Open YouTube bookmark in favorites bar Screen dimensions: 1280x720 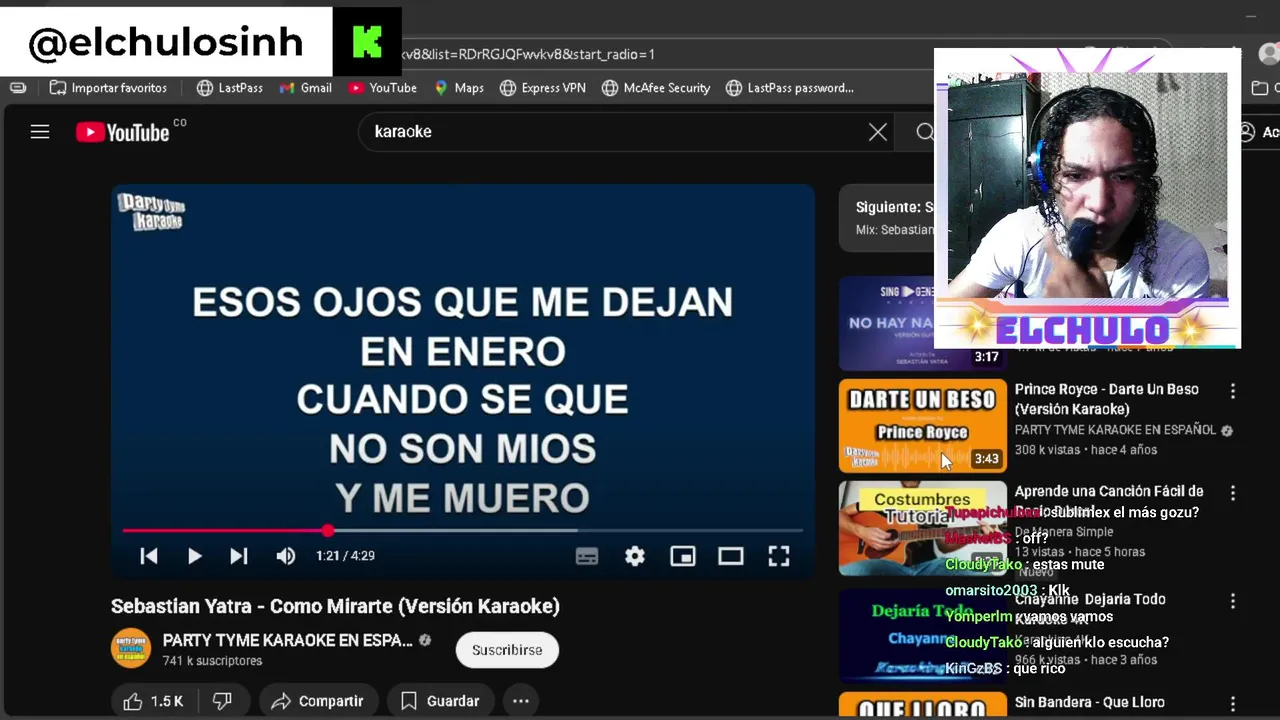(x=383, y=88)
